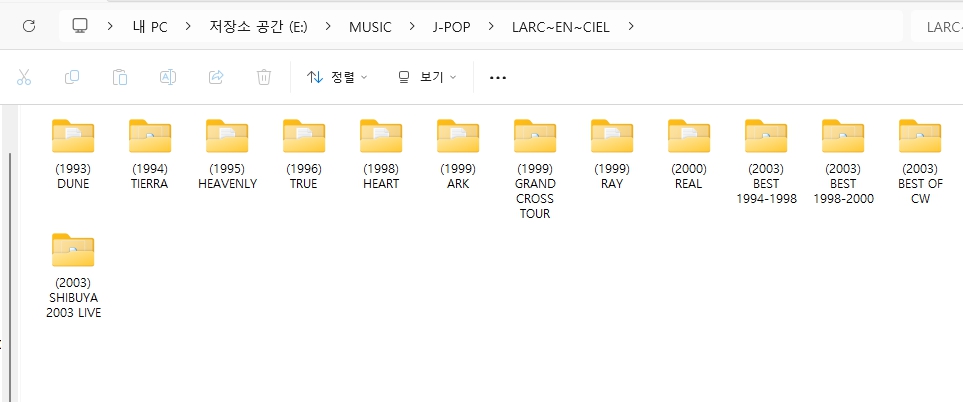Select the (2000) REAL folder icon

689,136
